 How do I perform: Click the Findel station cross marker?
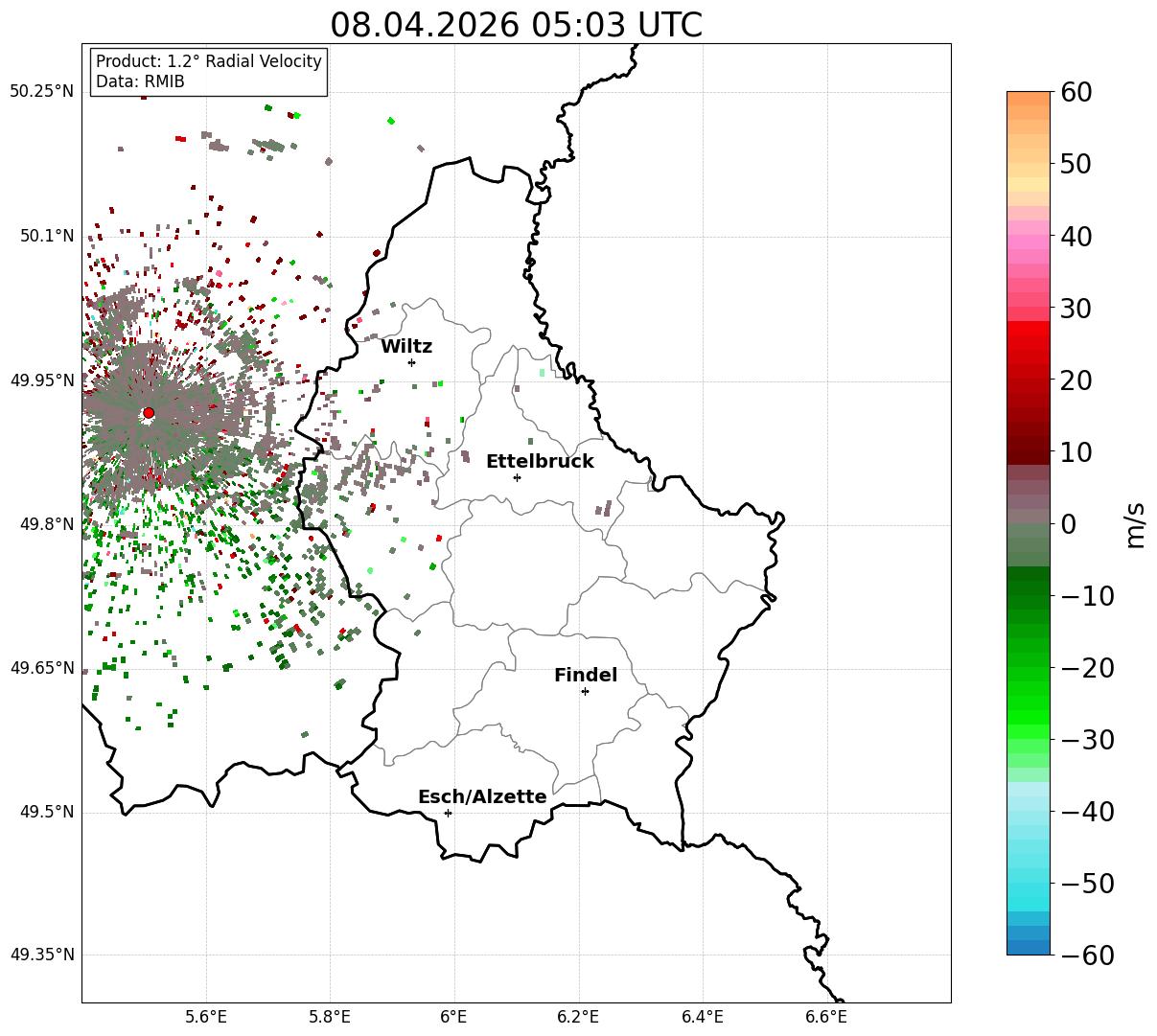click(585, 691)
